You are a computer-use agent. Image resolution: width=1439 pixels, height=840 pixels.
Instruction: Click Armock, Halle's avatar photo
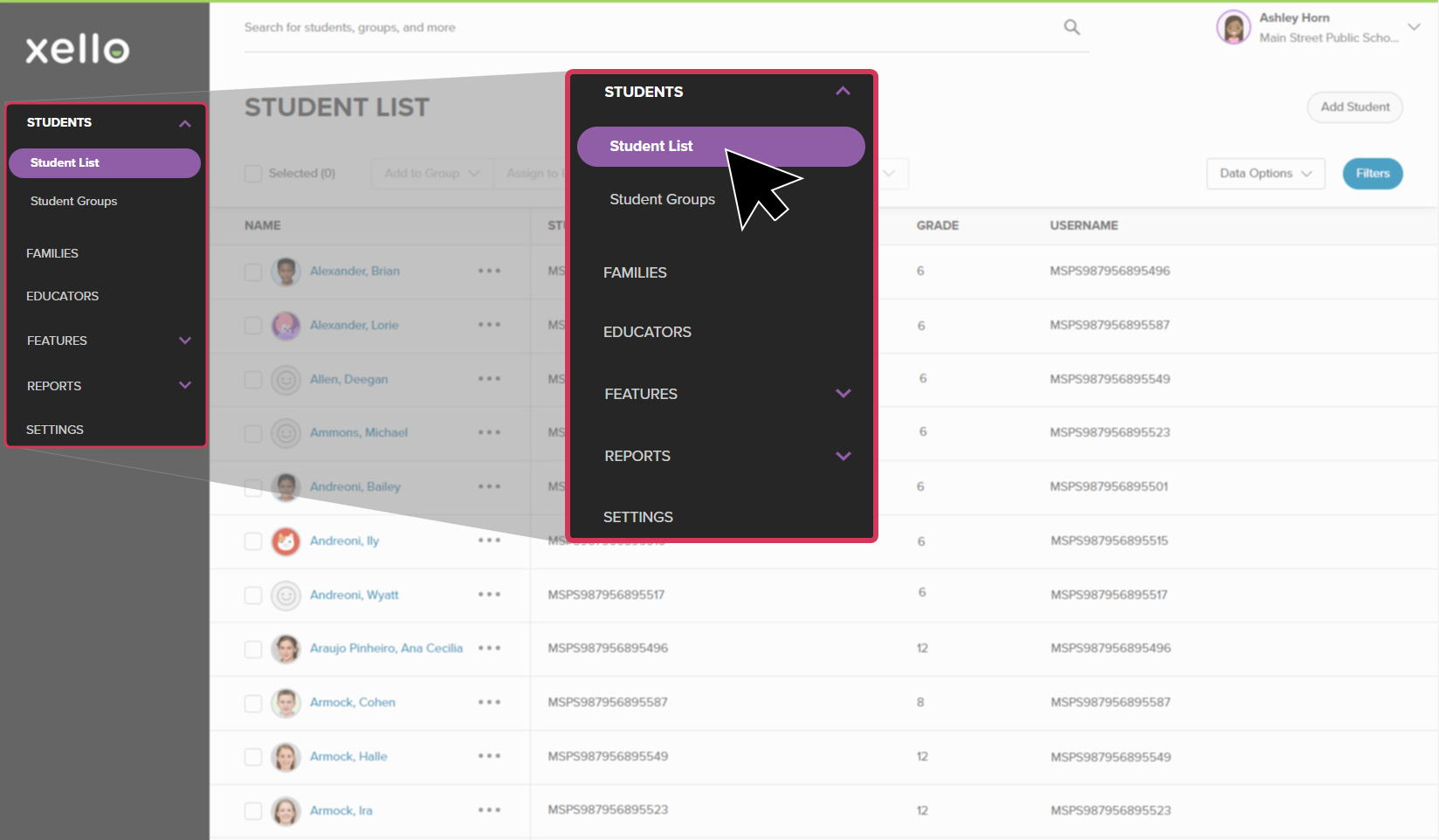pyautogui.click(x=286, y=757)
